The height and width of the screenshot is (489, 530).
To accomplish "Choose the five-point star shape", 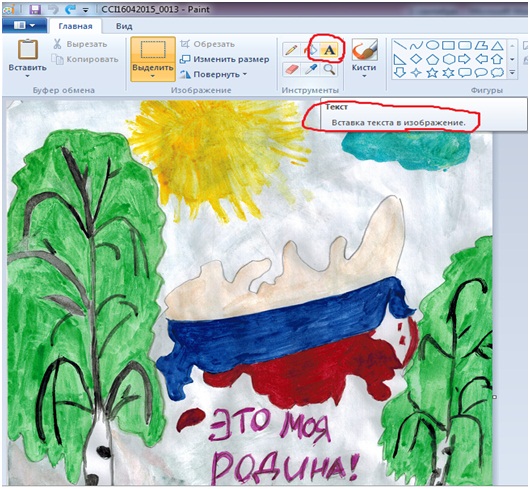I will [432, 72].
